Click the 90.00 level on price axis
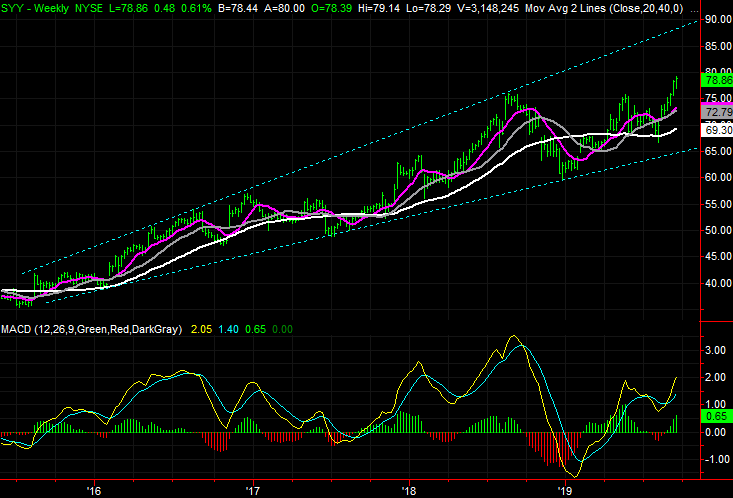 (x=713, y=19)
